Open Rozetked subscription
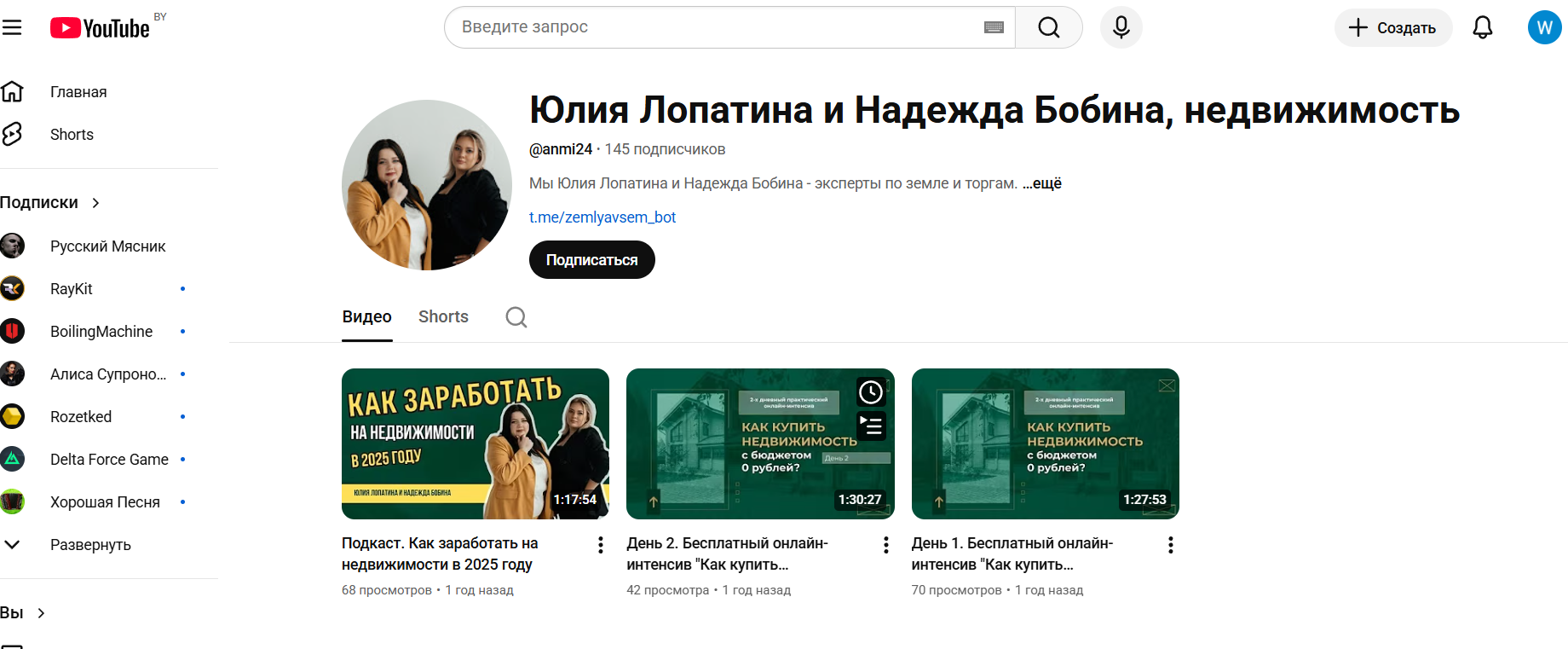The image size is (1568, 649). (x=81, y=416)
